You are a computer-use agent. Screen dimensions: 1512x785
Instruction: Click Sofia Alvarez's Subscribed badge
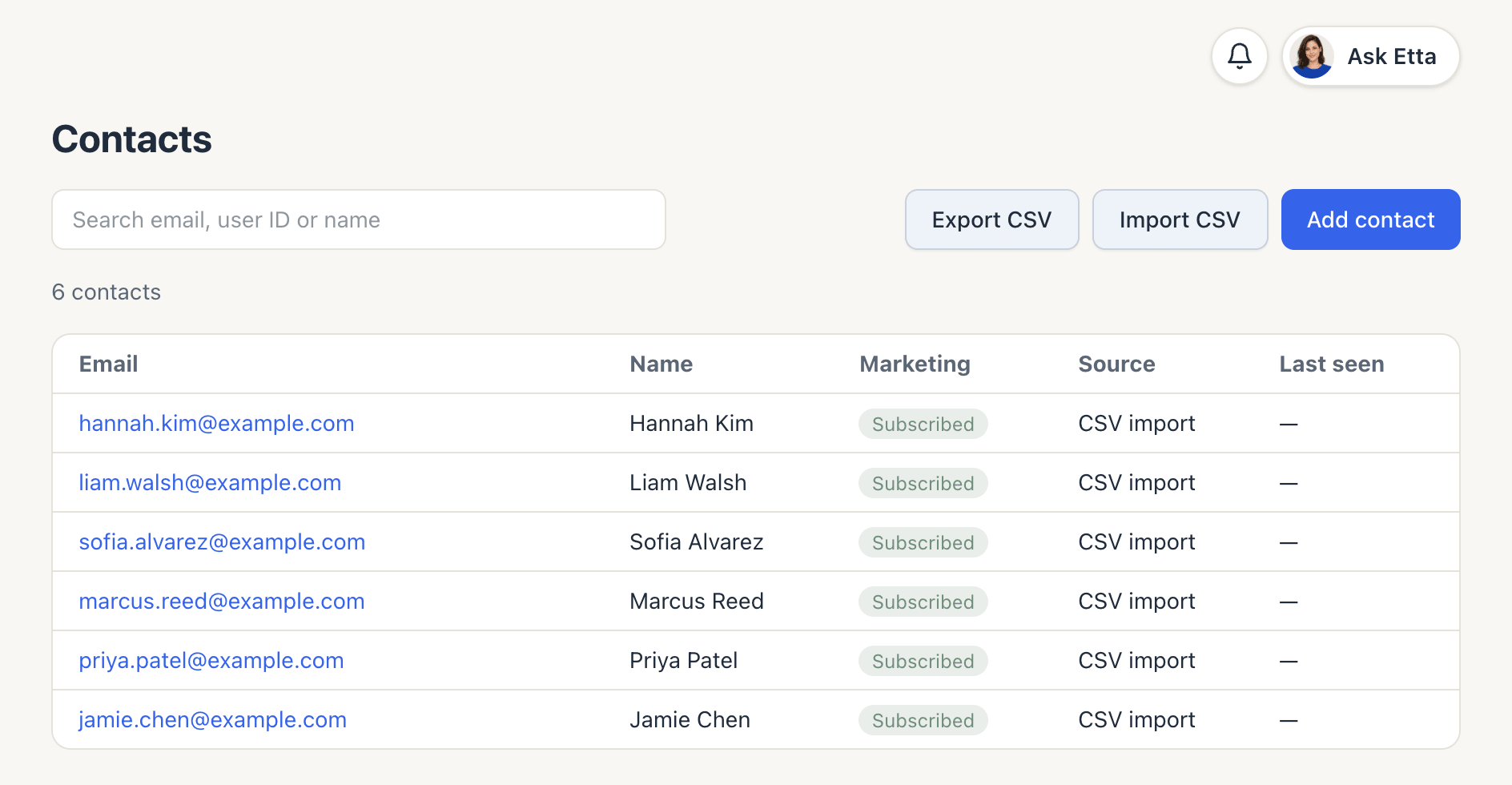coord(923,542)
